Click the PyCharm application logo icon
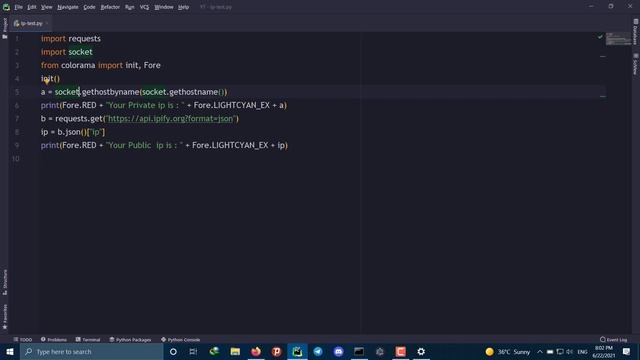This screenshot has width=640, height=360. (6, 7)
